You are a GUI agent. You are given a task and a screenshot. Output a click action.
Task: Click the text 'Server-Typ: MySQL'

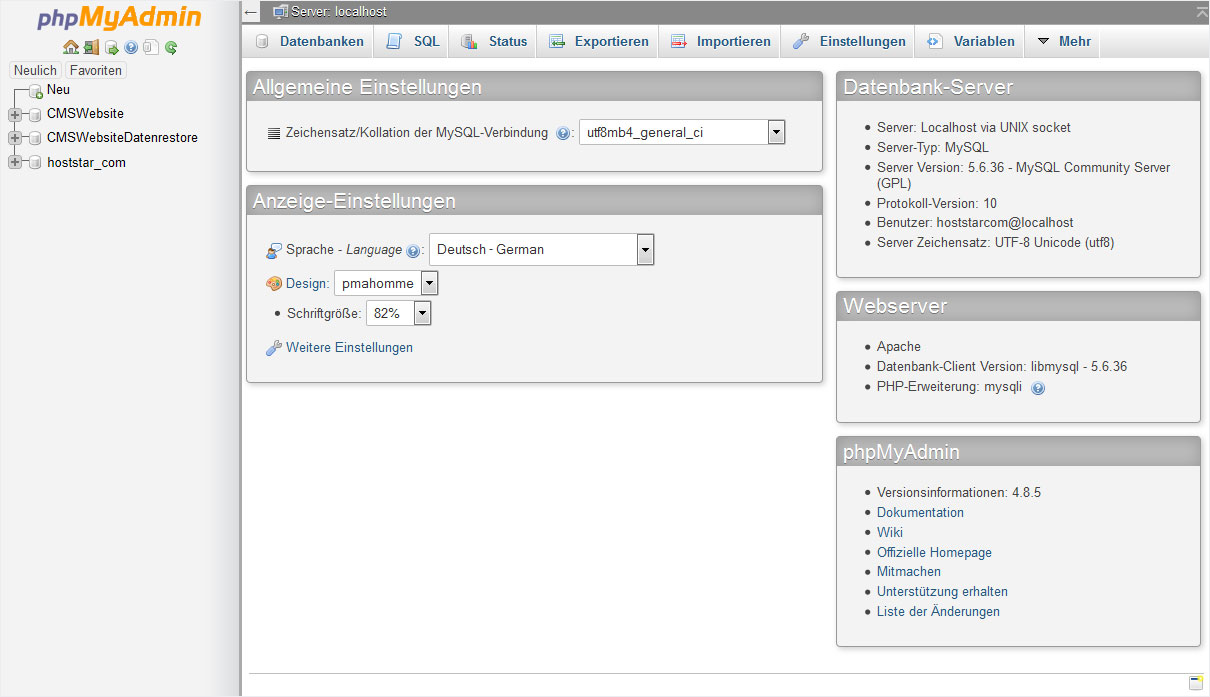933,148
